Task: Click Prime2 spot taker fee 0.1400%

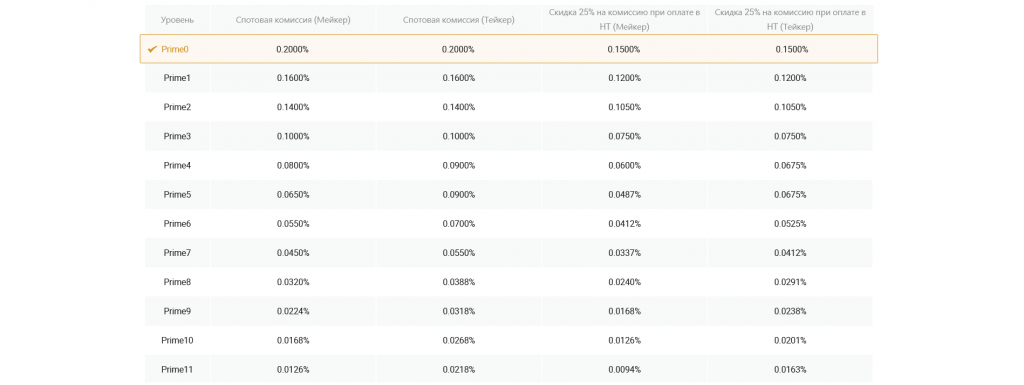Action: pyautogui.click(x=458, y=107)
